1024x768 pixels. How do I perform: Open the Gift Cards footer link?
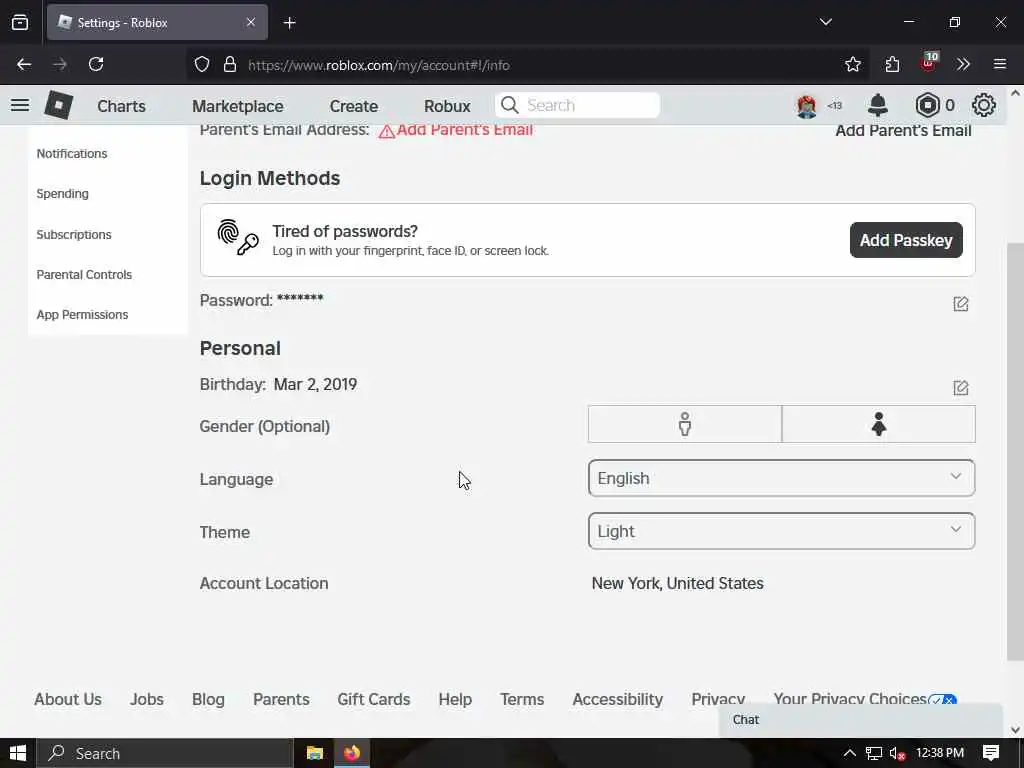pyautogui.click(x=374, y=699)
